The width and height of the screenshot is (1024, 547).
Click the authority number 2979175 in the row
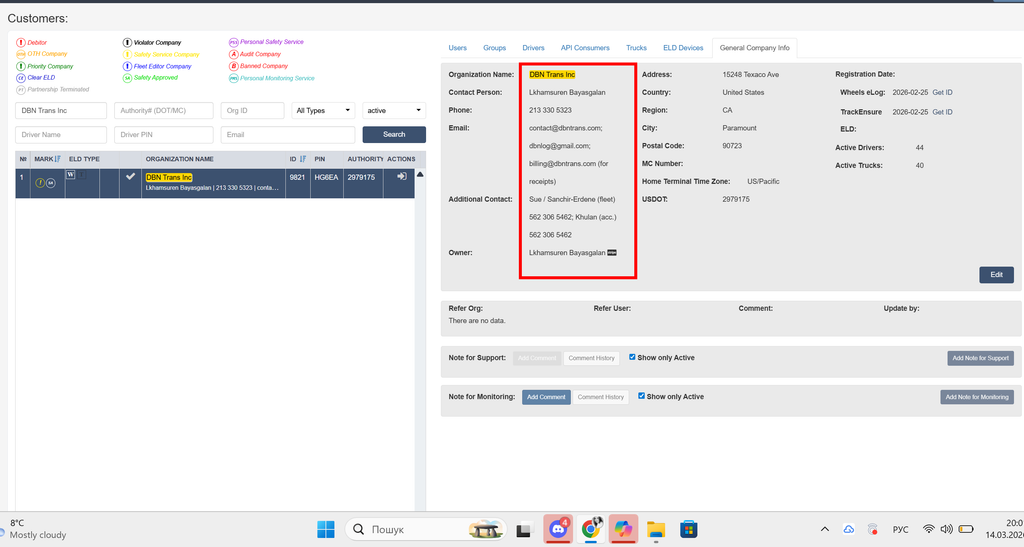click(x=361, y=177)
